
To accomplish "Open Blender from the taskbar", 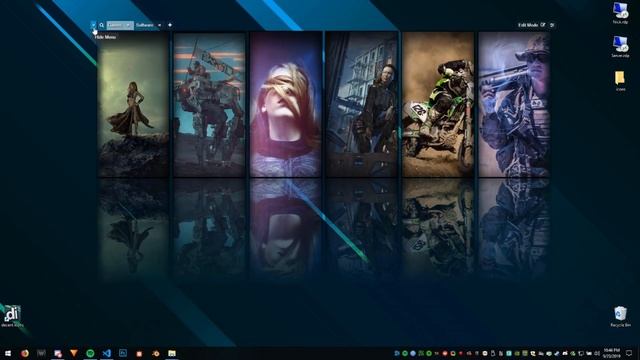I will 156,353.
